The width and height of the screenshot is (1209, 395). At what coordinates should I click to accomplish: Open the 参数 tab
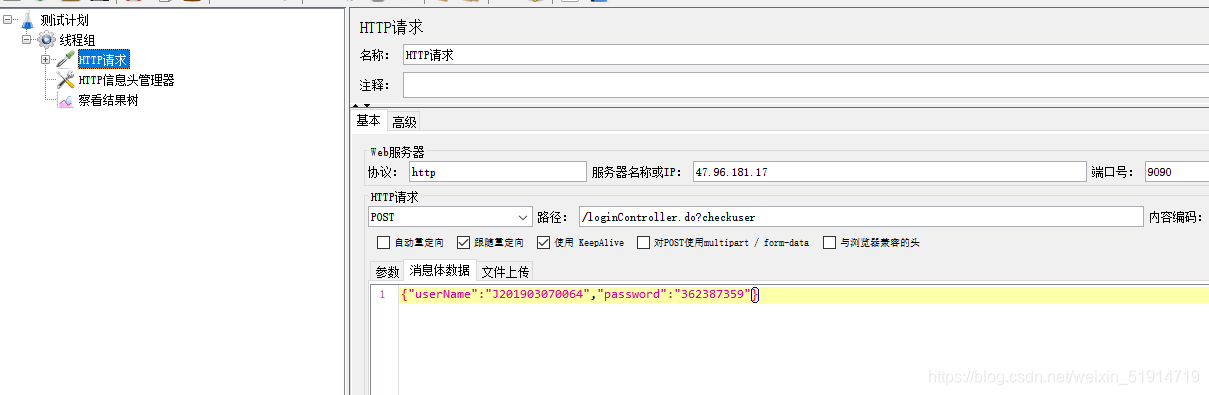click(387, 272)
